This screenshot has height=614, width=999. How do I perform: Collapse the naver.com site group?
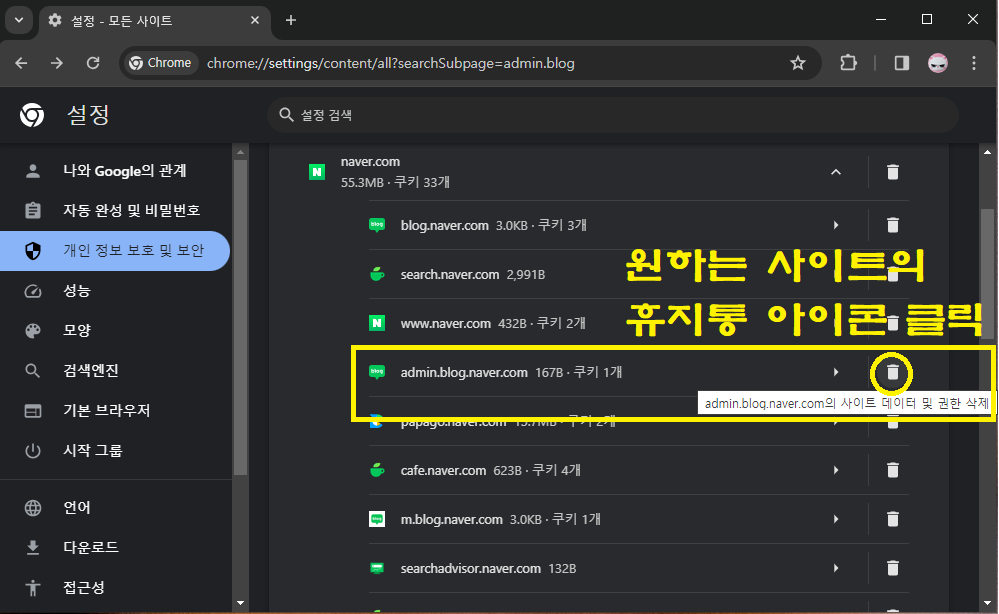[x=836, y=172]
